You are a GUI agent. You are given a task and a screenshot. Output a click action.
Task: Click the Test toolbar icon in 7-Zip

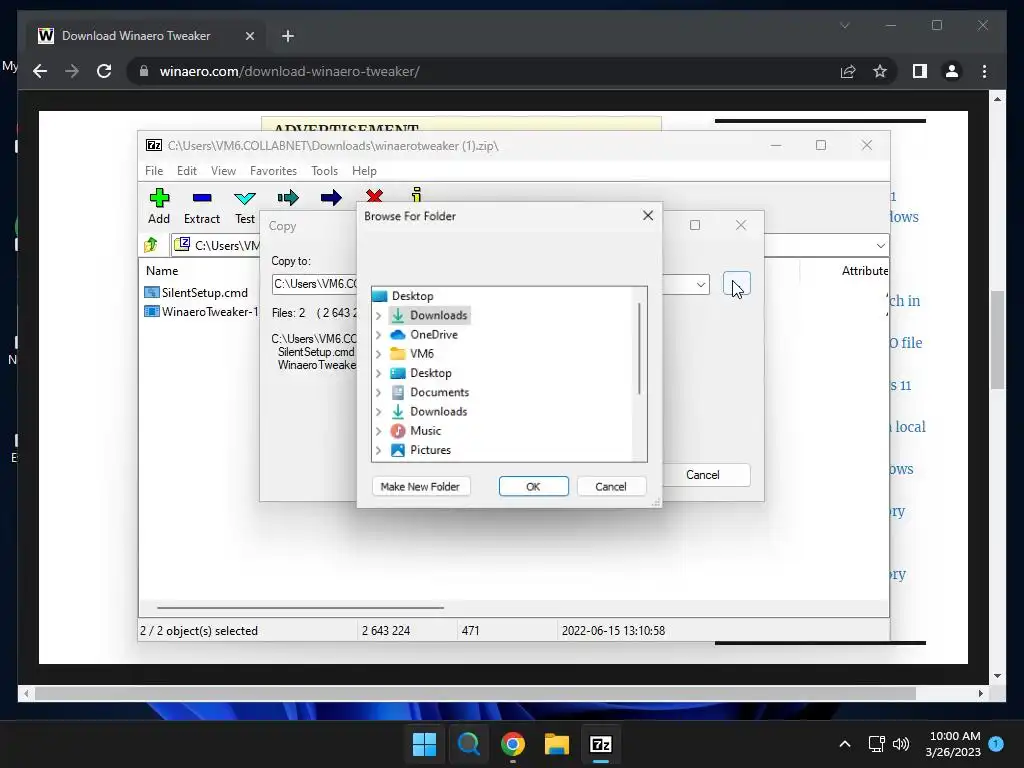coord(245,198)
